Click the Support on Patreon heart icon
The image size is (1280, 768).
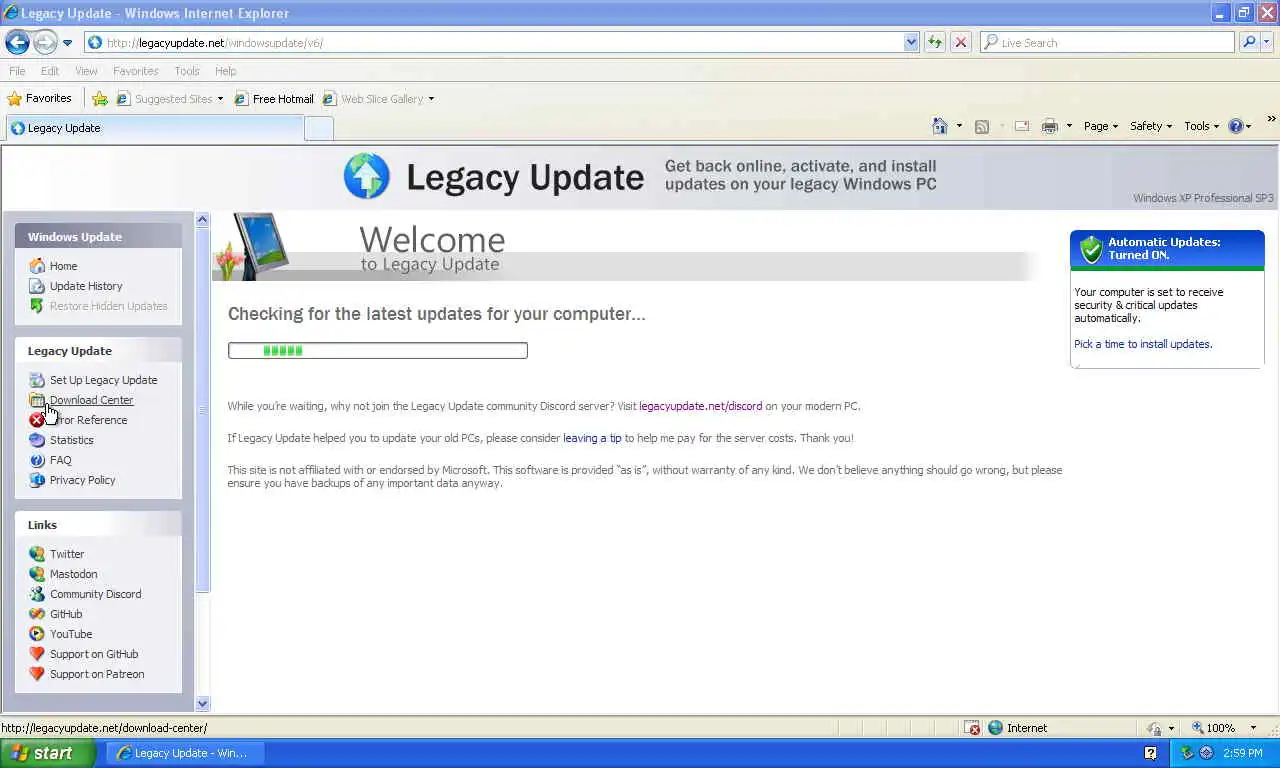click(x=37, y=674)
